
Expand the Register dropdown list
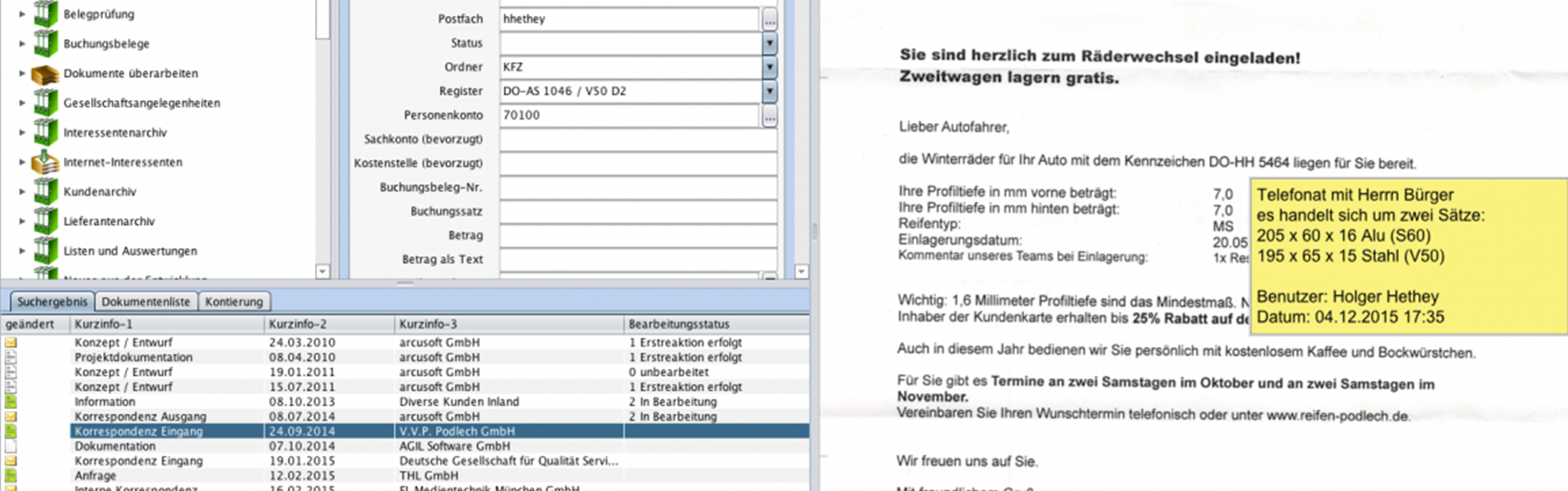tap(769, 91)
